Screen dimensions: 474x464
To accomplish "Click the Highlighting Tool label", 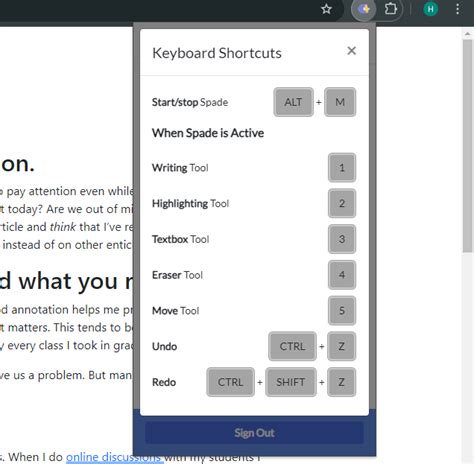I will (x=190, y=204).
